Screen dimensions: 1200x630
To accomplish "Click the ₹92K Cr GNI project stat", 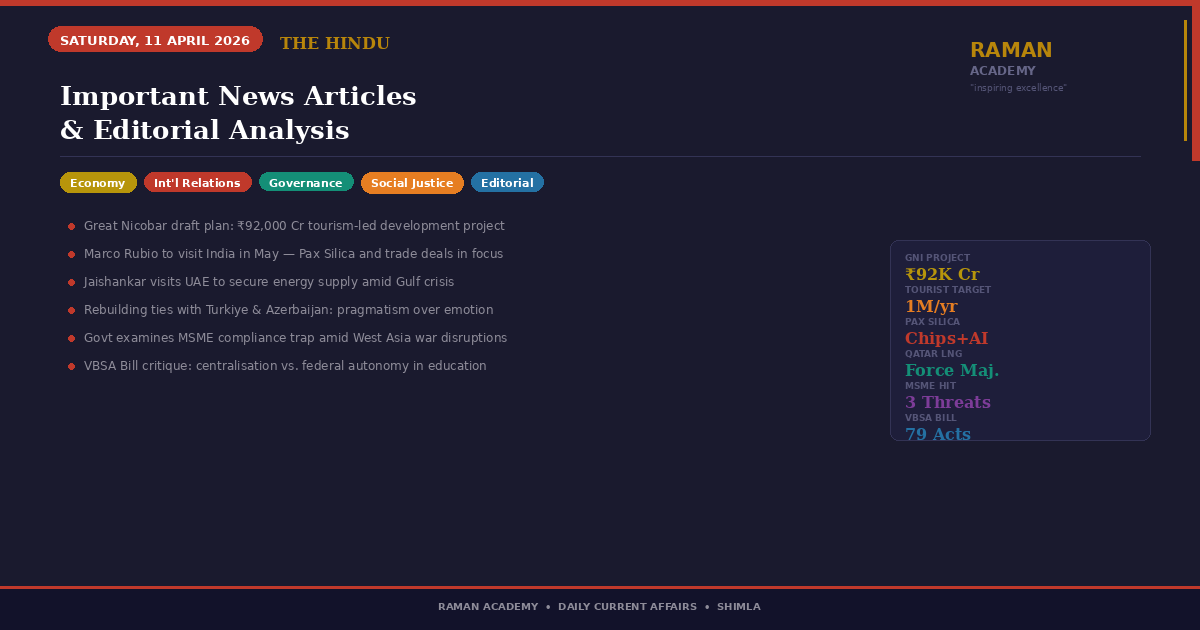I will click(x=942, y=274).
